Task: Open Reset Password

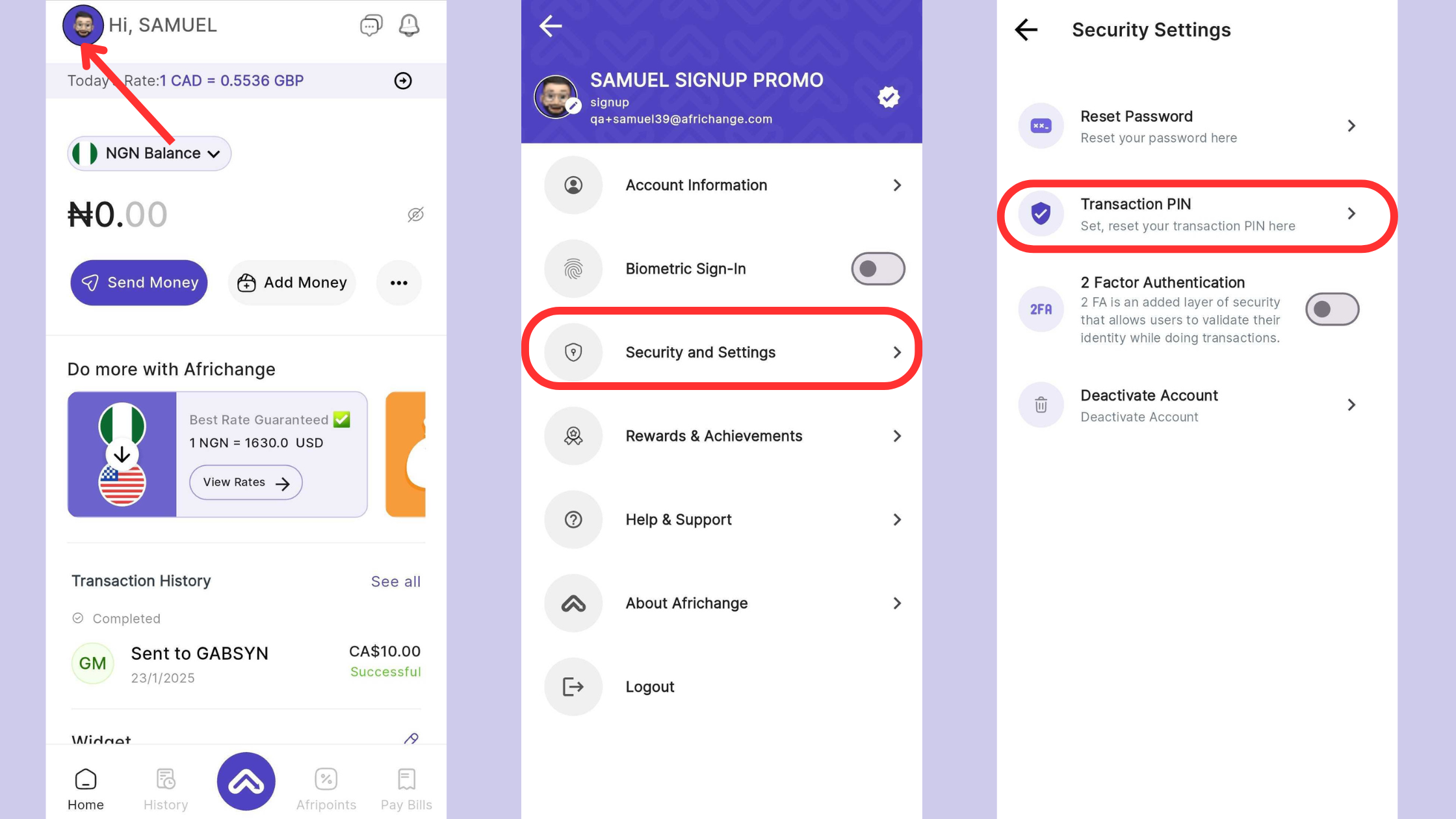Action: tap(1196, 126)
